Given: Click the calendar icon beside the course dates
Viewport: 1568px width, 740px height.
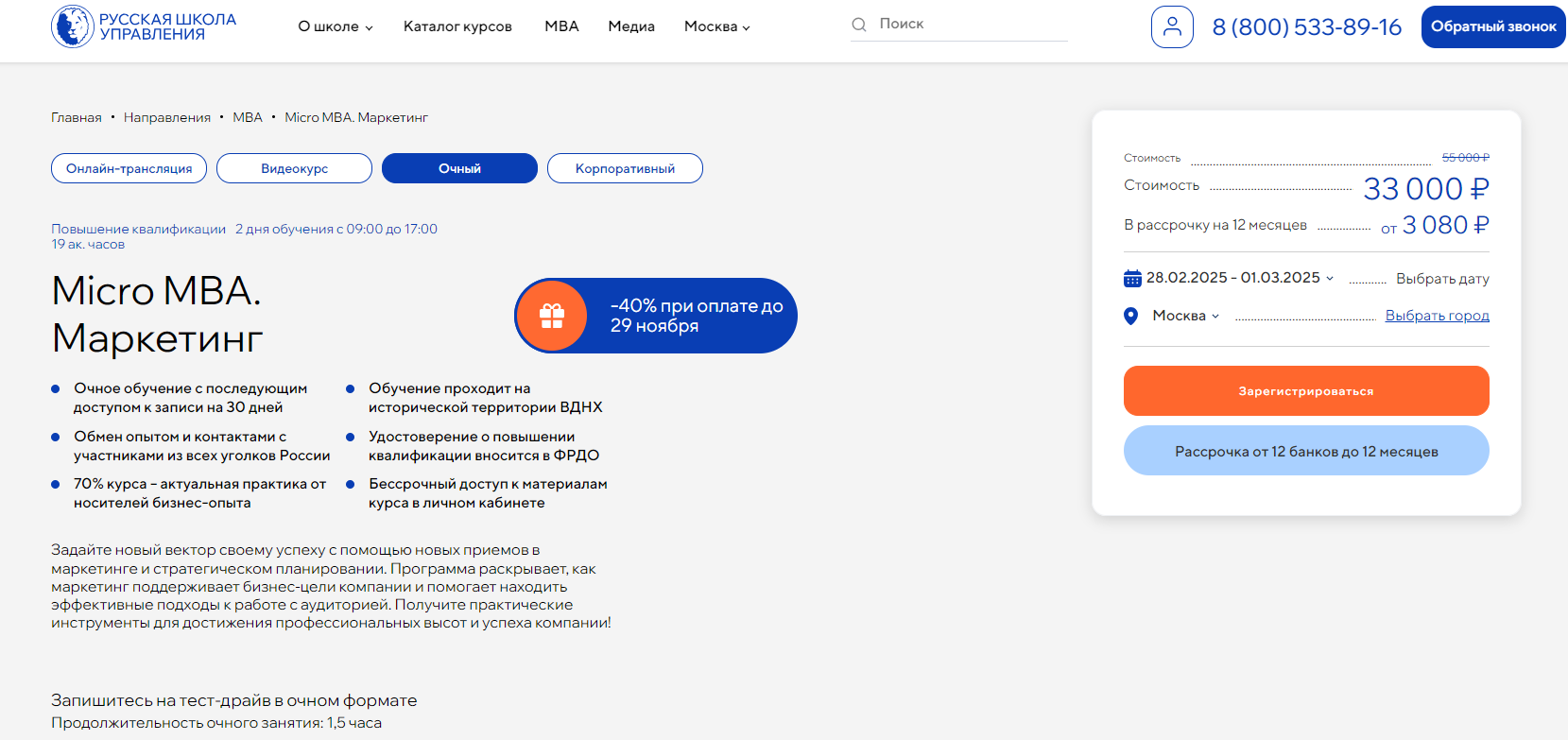Looking at the screenshot, I should tap(1132, 278).
